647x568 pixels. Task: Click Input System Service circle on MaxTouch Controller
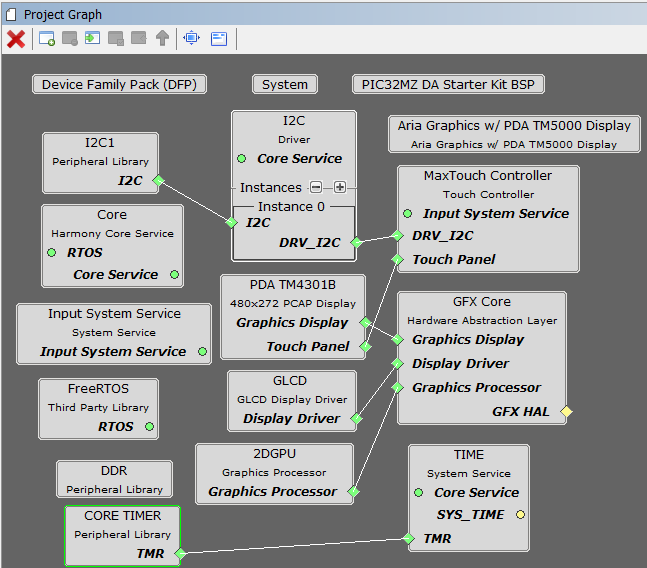click(x=408, y=213)
